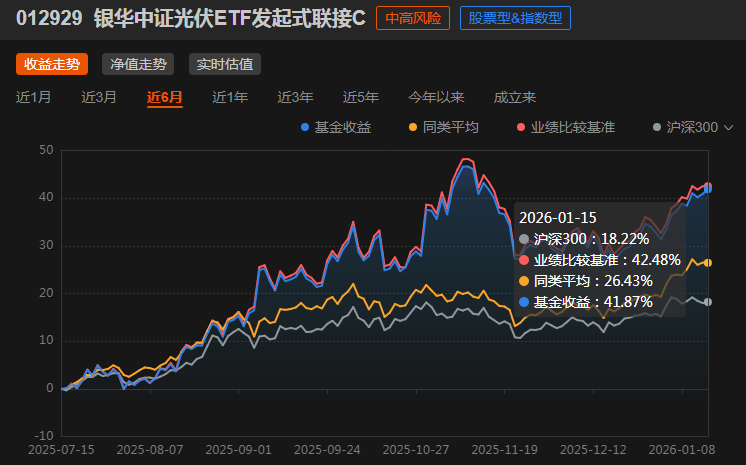Click the 股票型&指数型 fund type tag

click(x=515, y=18)
